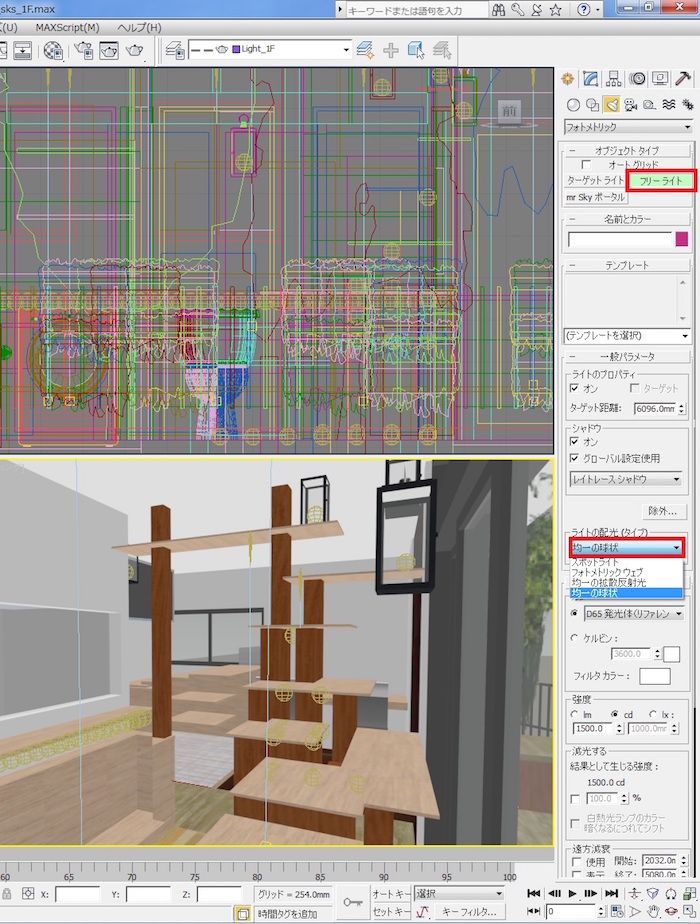700x924 pixels.
Task: Open the Modify command panel tab
Action: point(590,79)
